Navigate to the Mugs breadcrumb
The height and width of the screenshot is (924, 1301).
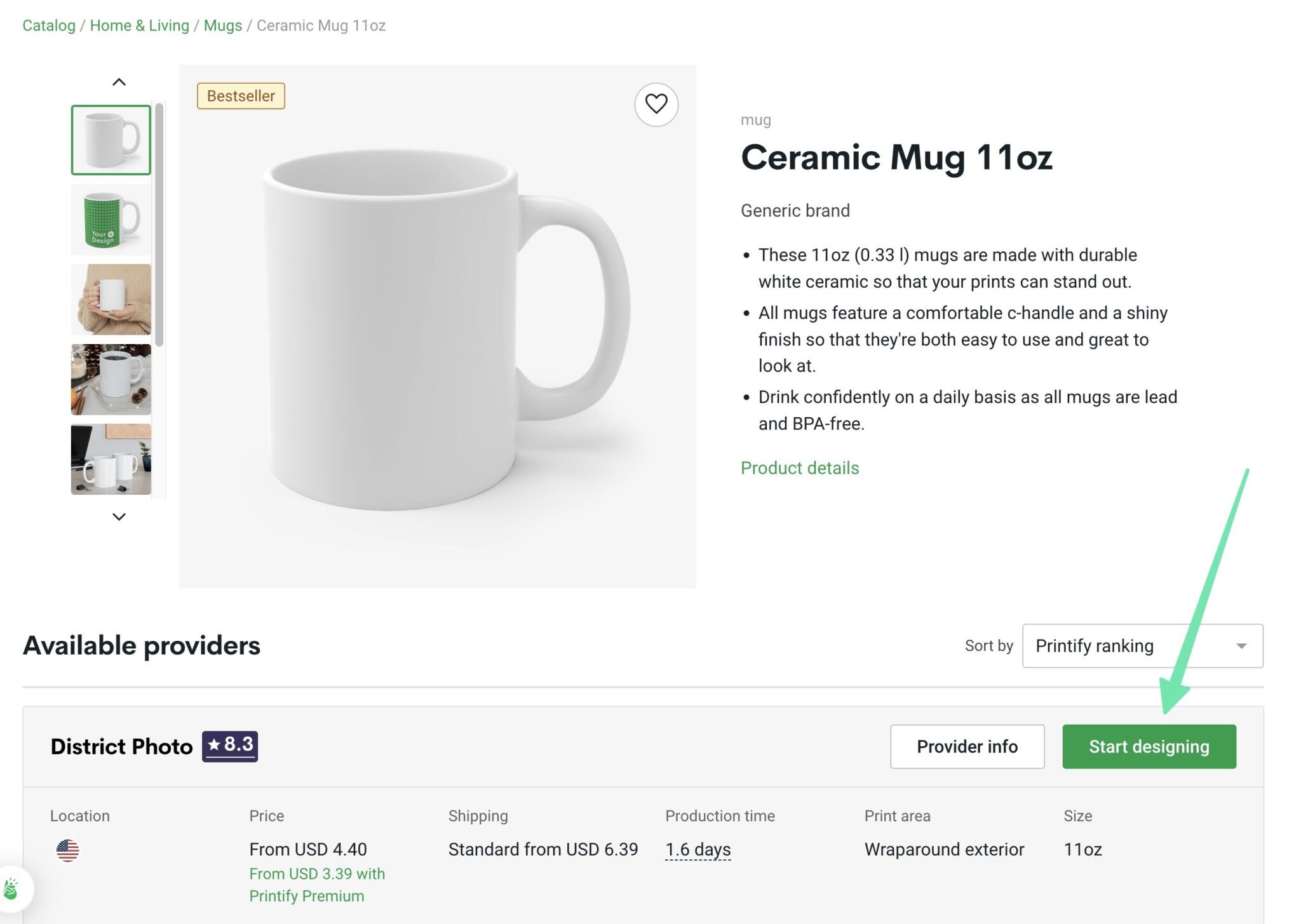coord(222,25)
